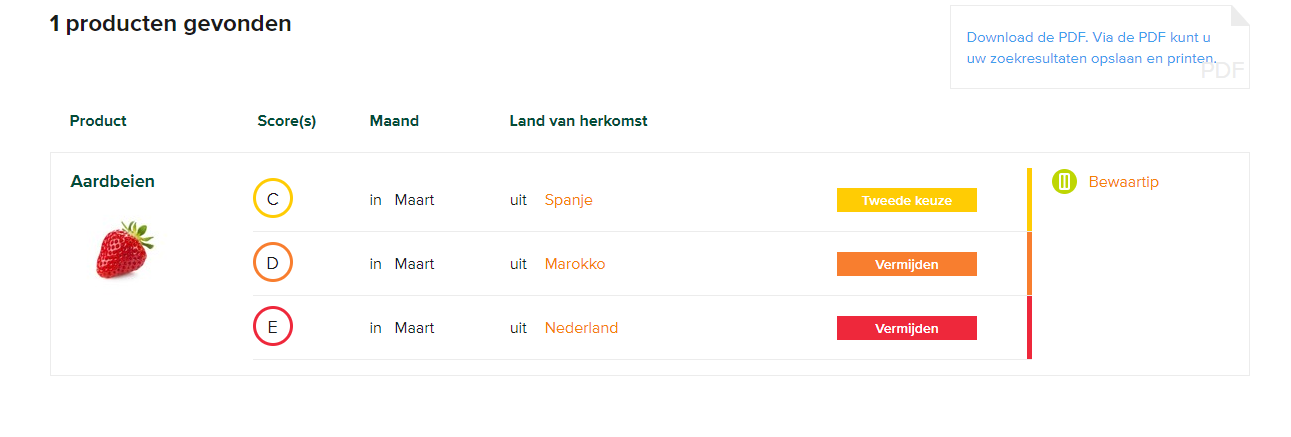The height and width of the screenshot is (437, 1291).
Task: Click the Product column header
Action: pos(98,121)
